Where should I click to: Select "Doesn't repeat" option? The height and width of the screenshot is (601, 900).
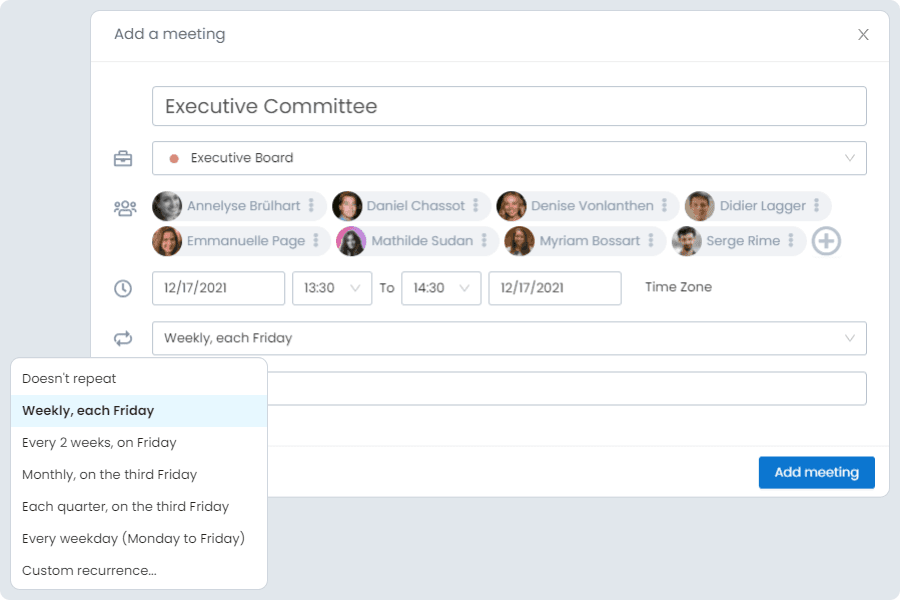point(70,379)
